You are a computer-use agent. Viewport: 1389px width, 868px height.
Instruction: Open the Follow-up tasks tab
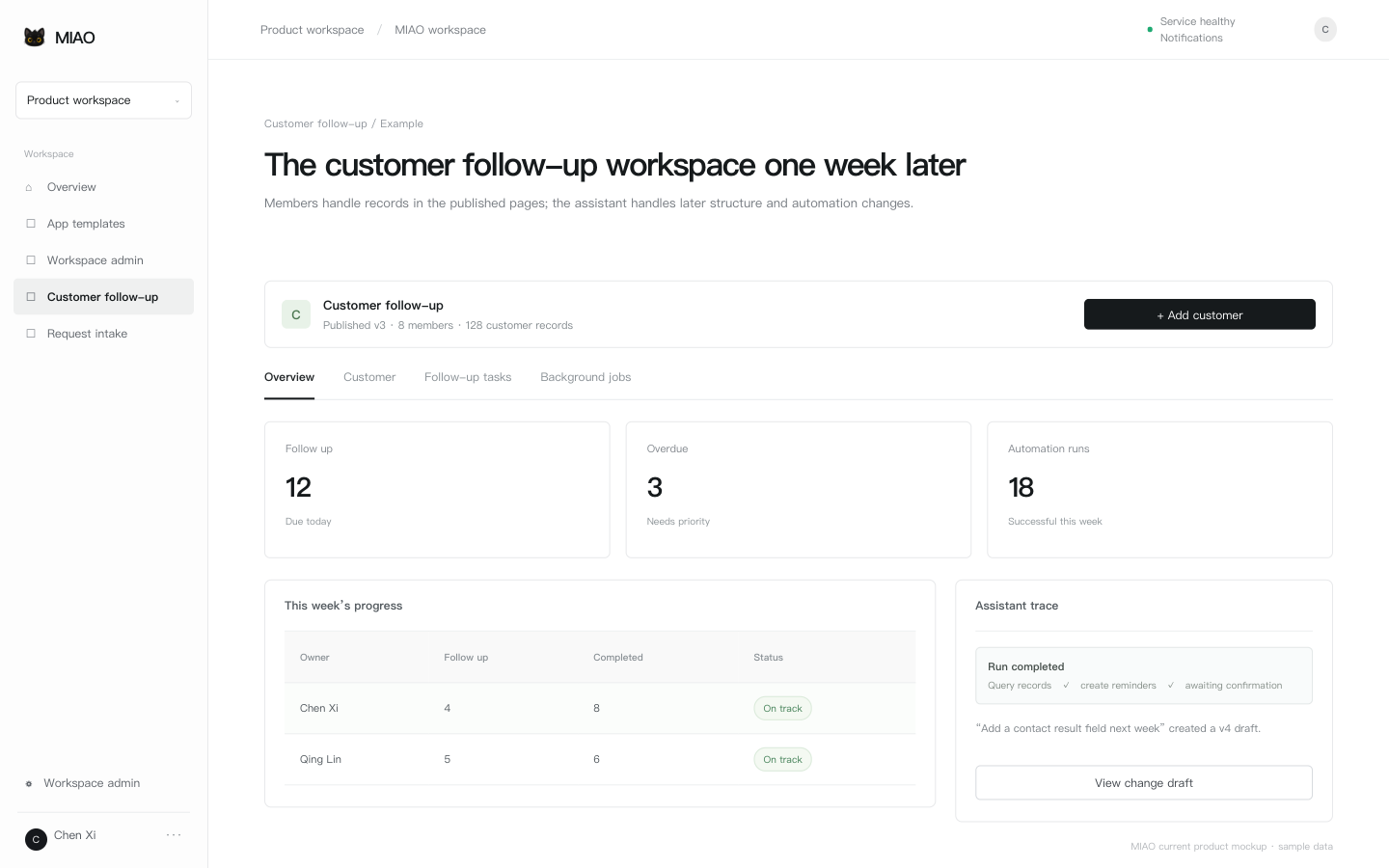pos(468,377)
